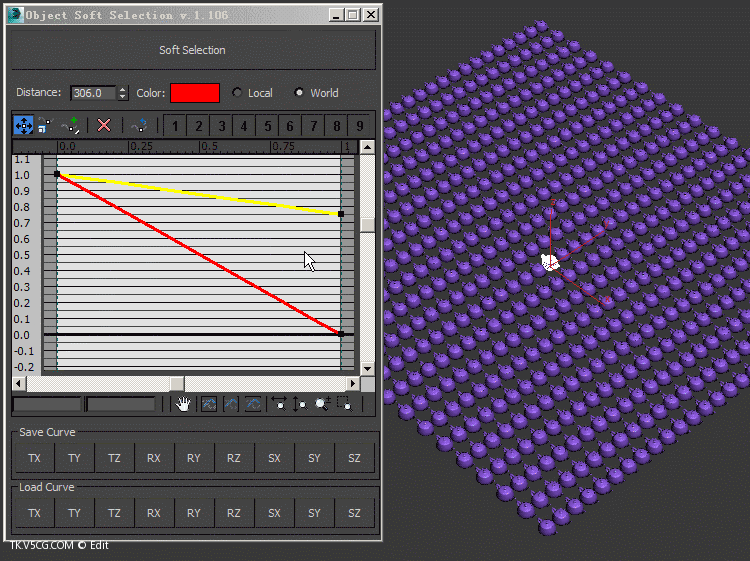
Task: Select the World radio button
Action: click(299, 93)
